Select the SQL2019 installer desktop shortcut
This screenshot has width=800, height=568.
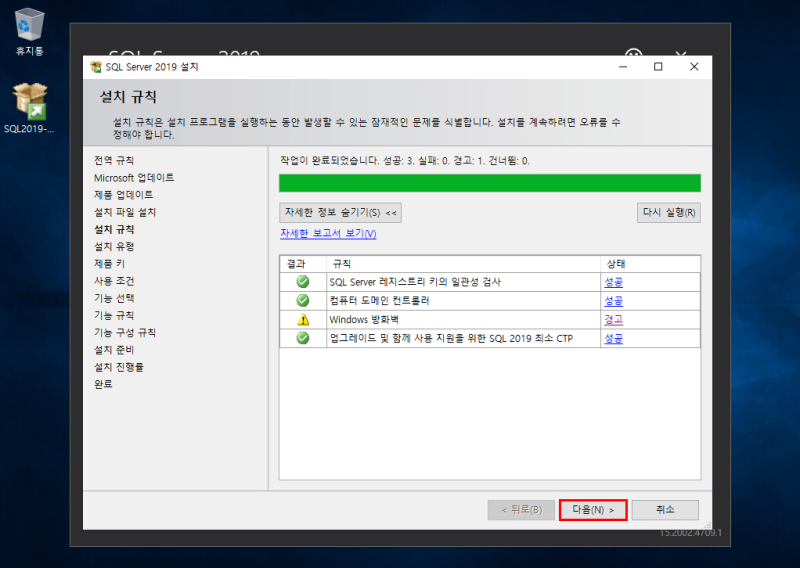pyautogui.click(x=30, y=108)
